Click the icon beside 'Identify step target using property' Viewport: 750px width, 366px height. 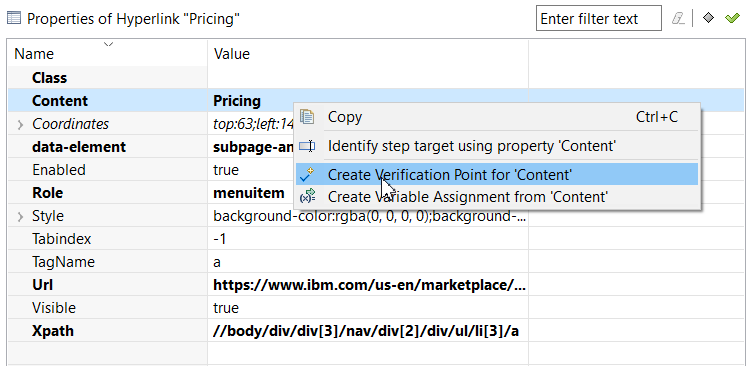click(307, 146)
